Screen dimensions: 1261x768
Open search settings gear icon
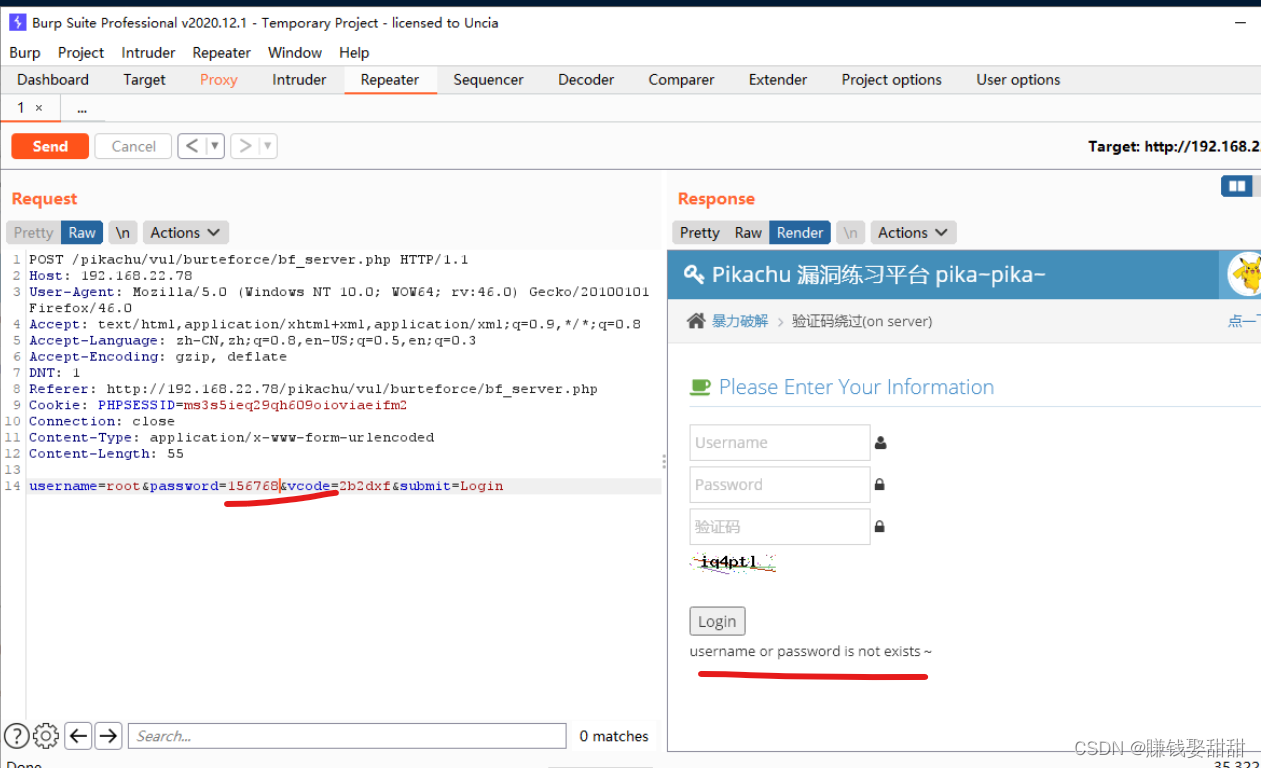click(46, 736)
